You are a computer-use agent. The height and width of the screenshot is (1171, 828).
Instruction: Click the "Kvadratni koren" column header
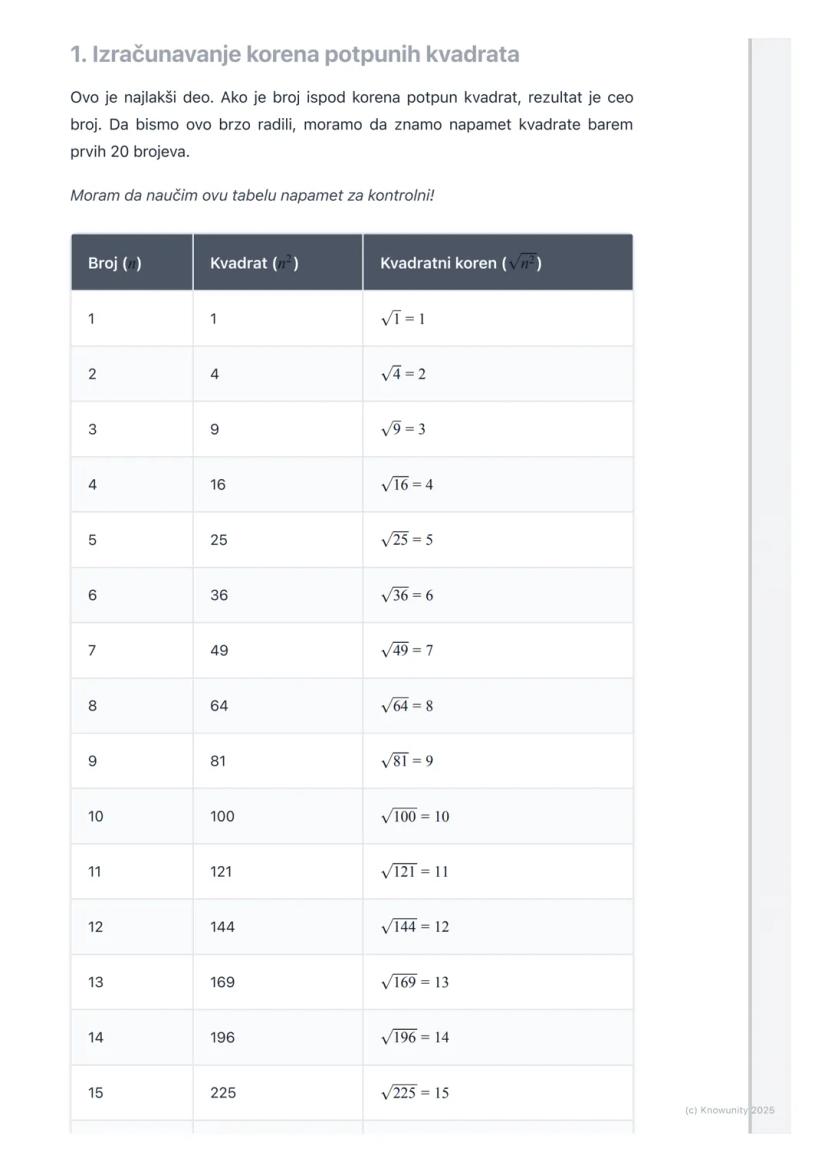pos(460,263)
